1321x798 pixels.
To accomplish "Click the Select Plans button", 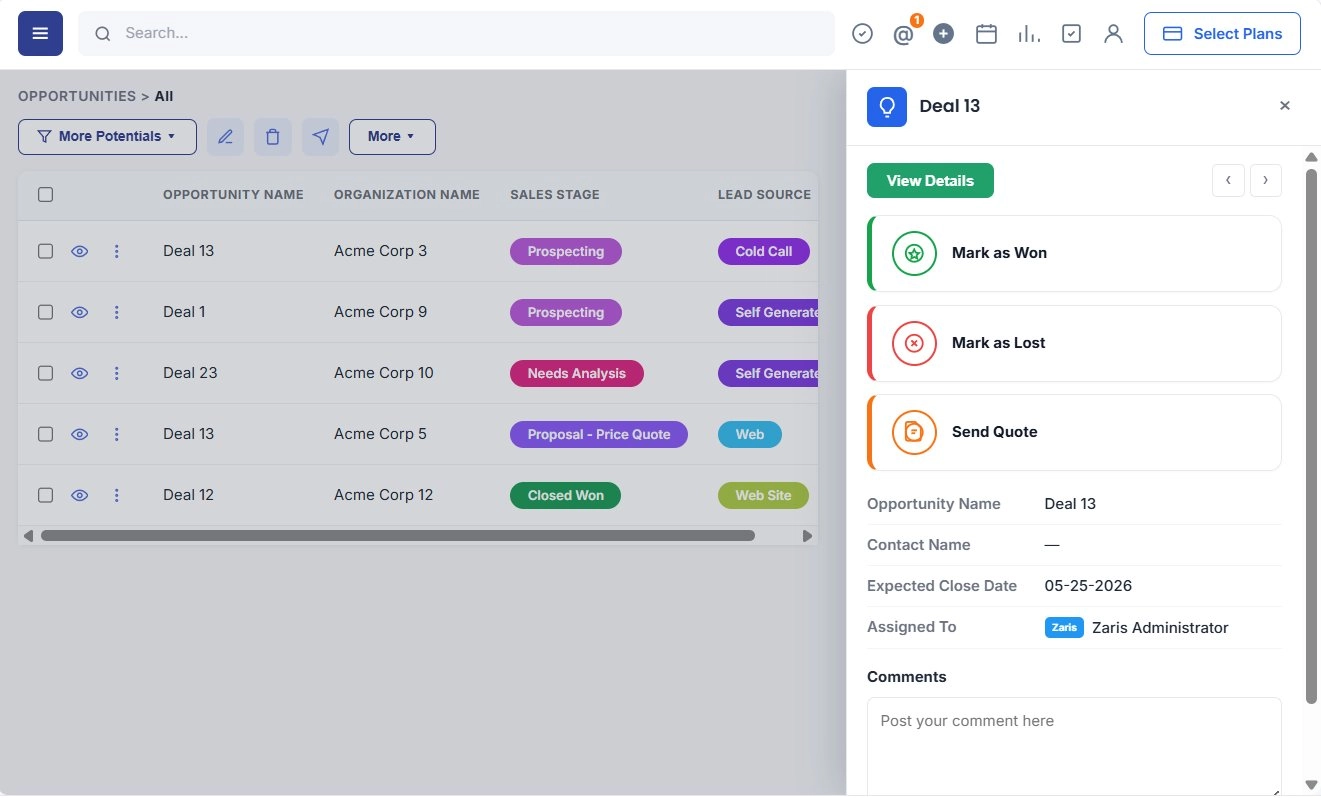I will pos(1222,34).
